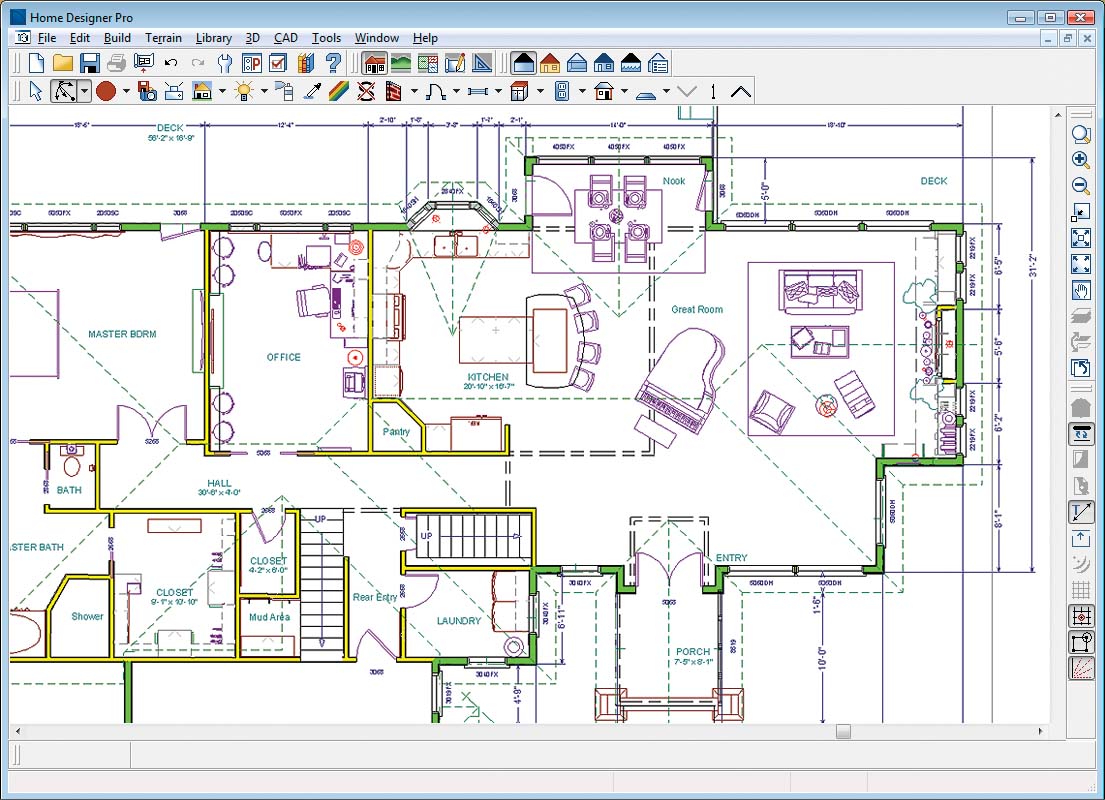Open the Library Browser books icon
This screenshot has height=800, width=1105.
pyautogui.click(x=306, y=63)
